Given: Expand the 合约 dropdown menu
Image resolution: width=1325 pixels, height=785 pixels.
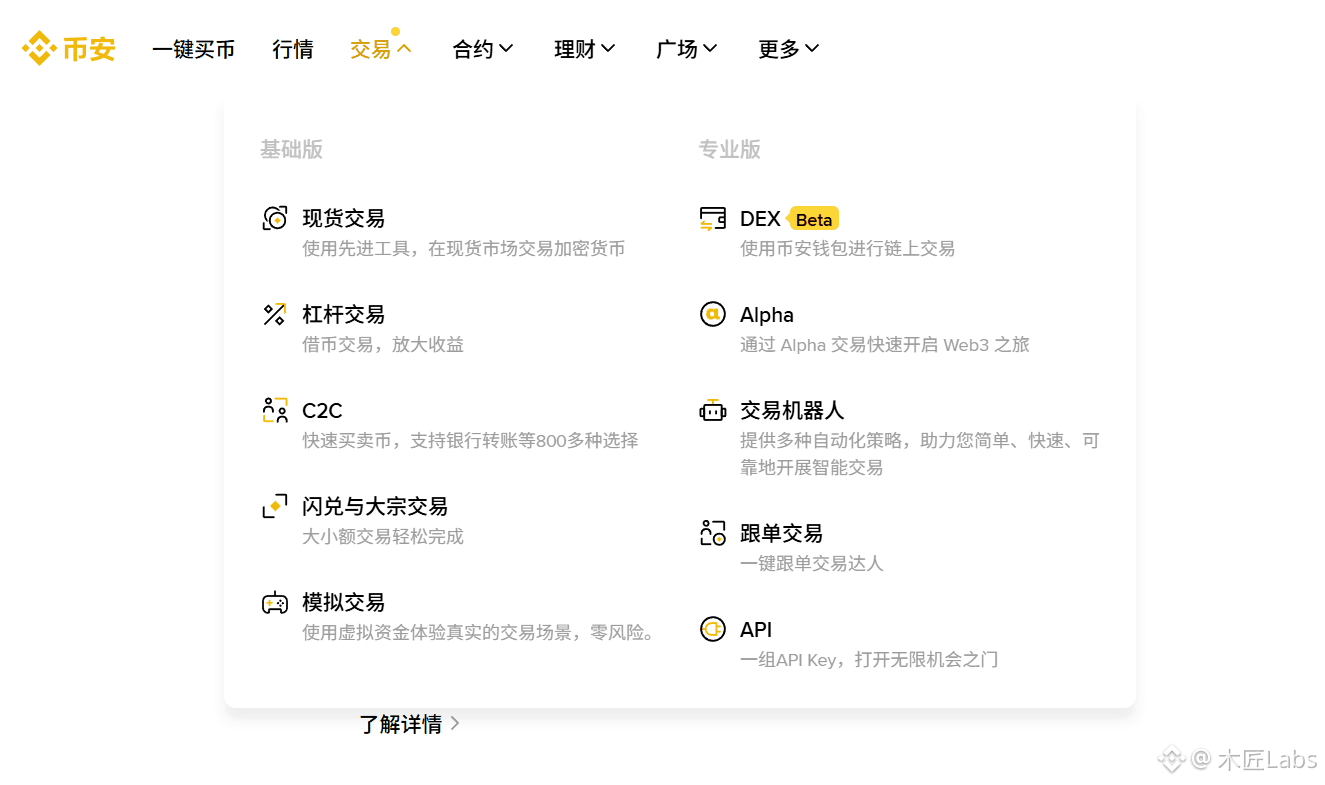Looking at the screenshot, I should (483, 49).
